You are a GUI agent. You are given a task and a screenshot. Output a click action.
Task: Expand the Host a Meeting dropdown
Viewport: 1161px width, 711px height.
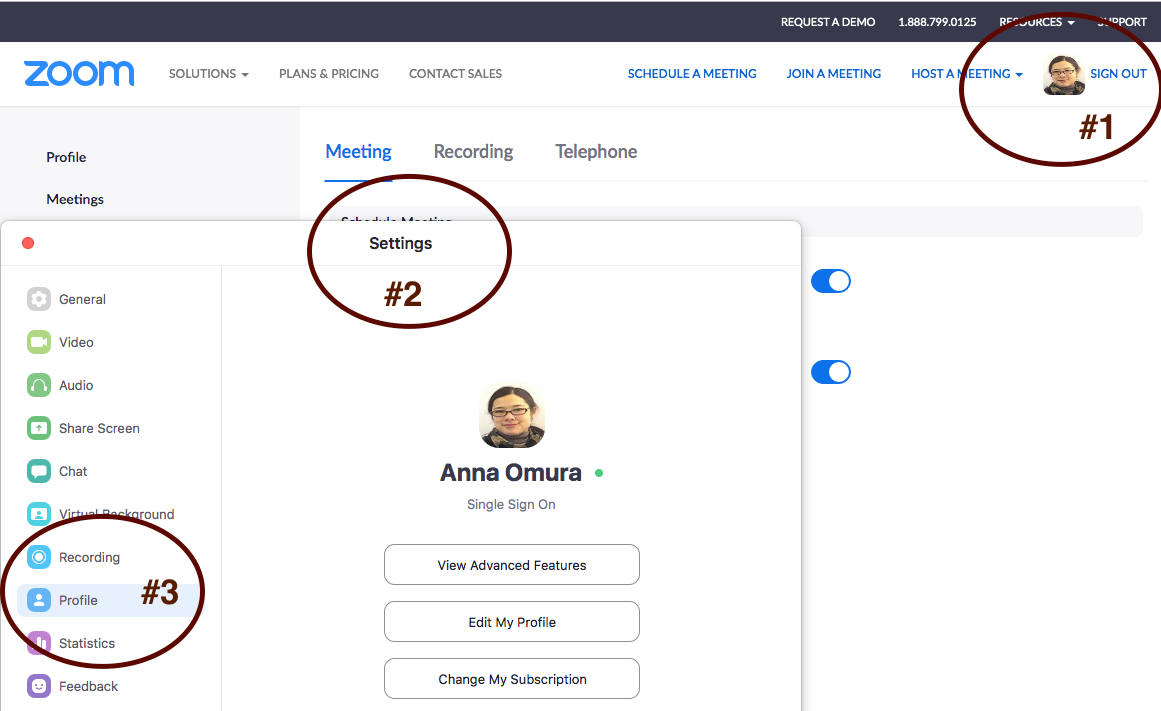(x=967, y=74)
